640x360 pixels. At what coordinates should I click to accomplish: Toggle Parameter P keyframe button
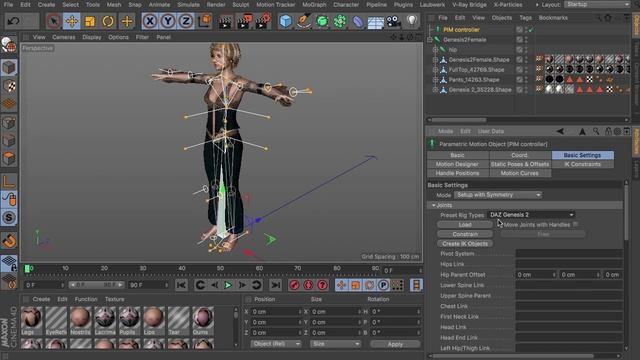click(383, 285)
